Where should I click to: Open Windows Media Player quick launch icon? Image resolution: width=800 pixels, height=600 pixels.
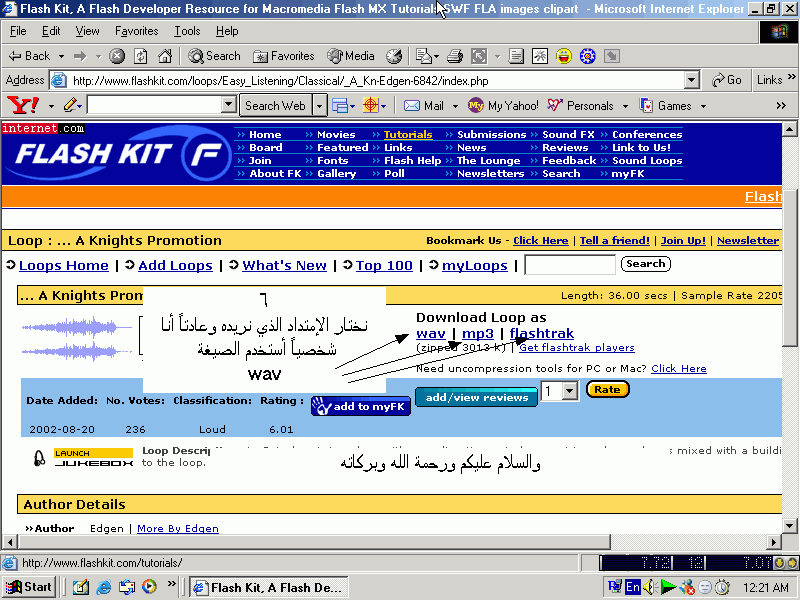[149, 587]
